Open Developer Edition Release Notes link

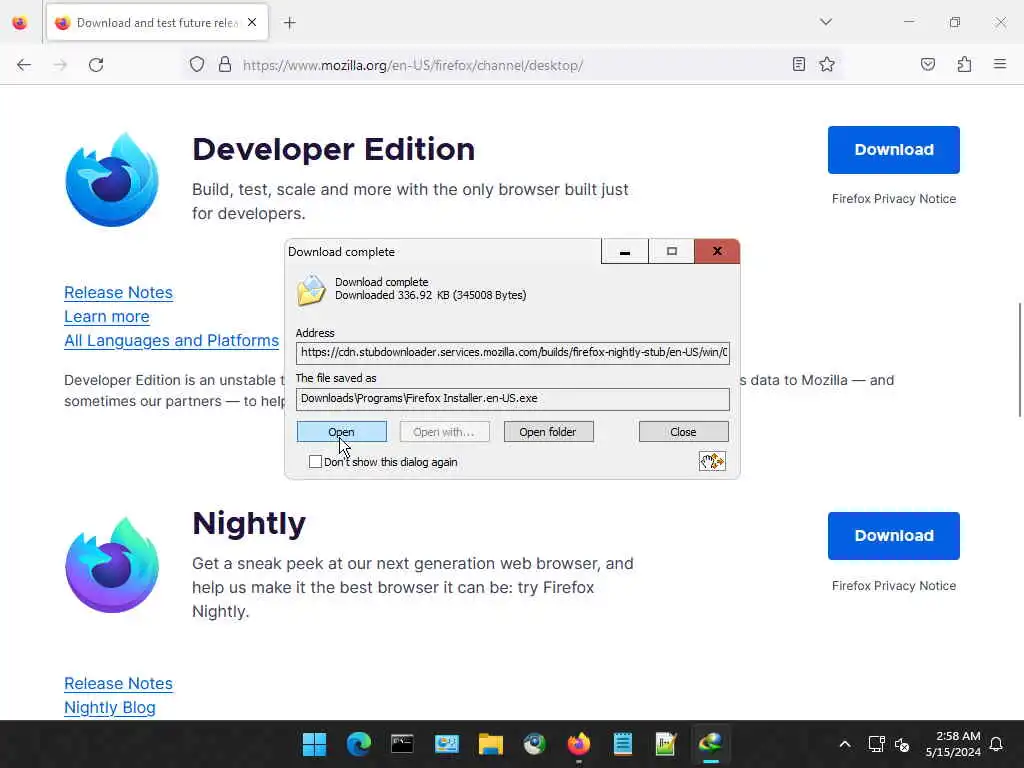[118, 293]
